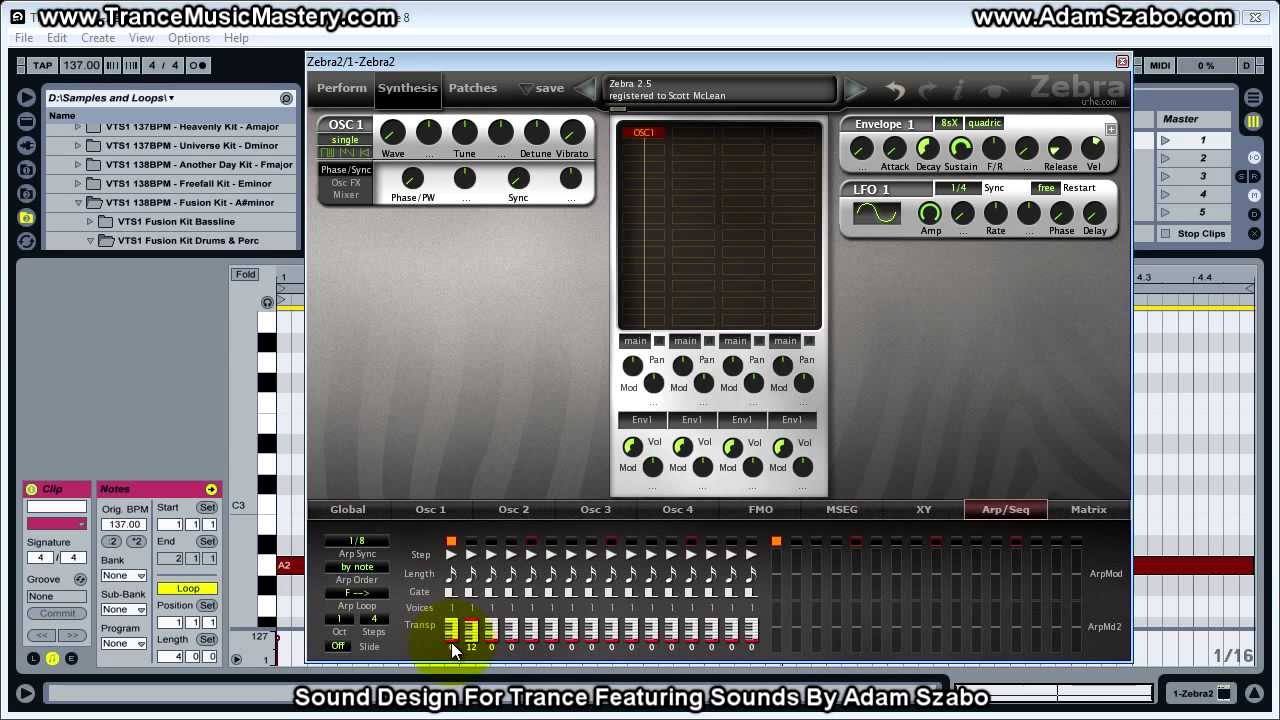
Task: Click the Zebra undo arrow icon
Action: coord(895,91)
